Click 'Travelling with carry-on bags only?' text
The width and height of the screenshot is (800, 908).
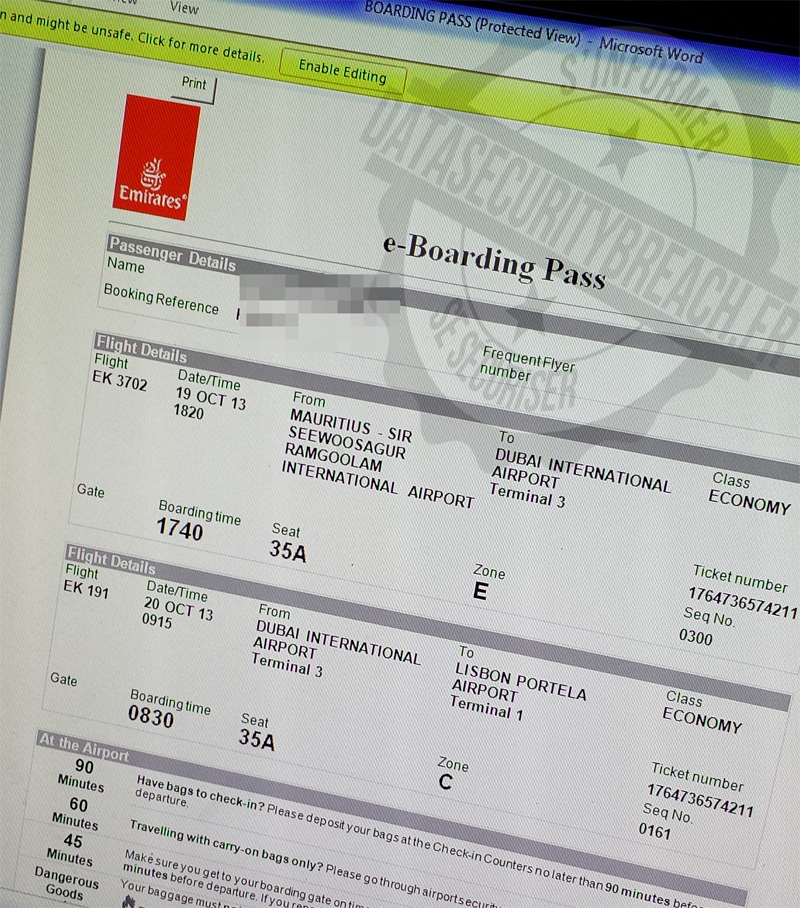click(x=226, y=845)
